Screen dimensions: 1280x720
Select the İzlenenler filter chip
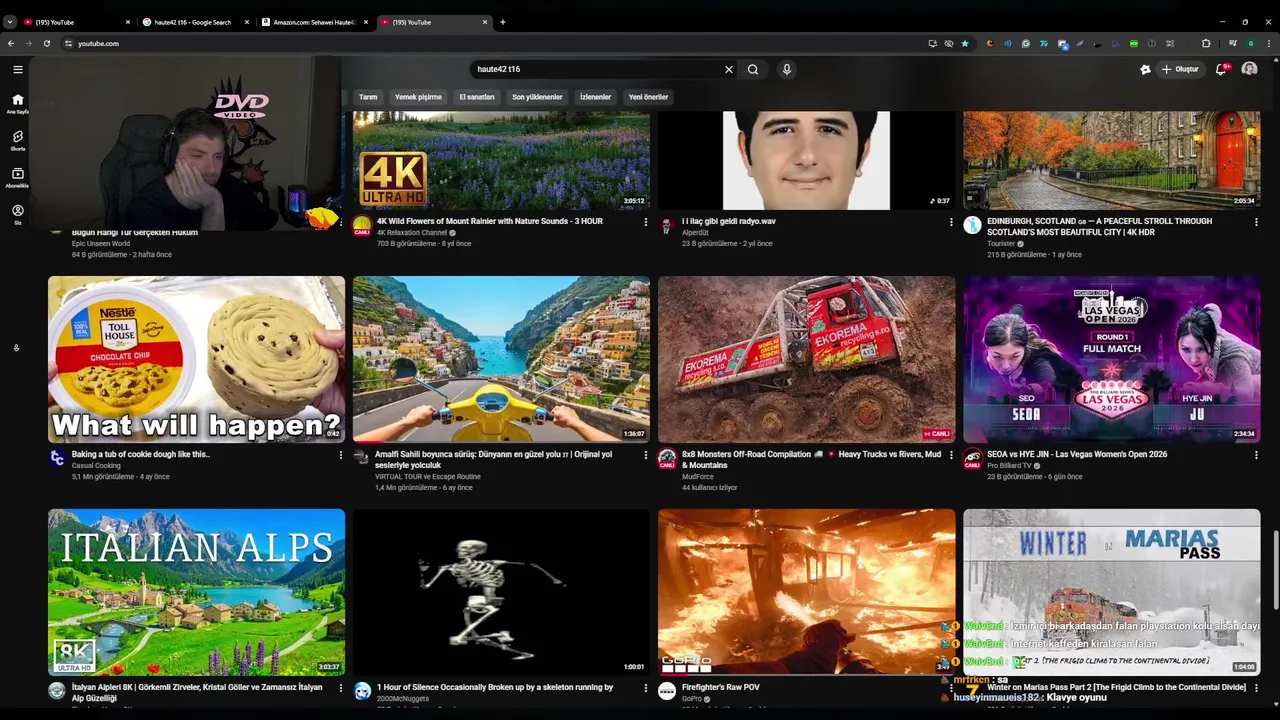pyautogui.click(x=595, y=97)
